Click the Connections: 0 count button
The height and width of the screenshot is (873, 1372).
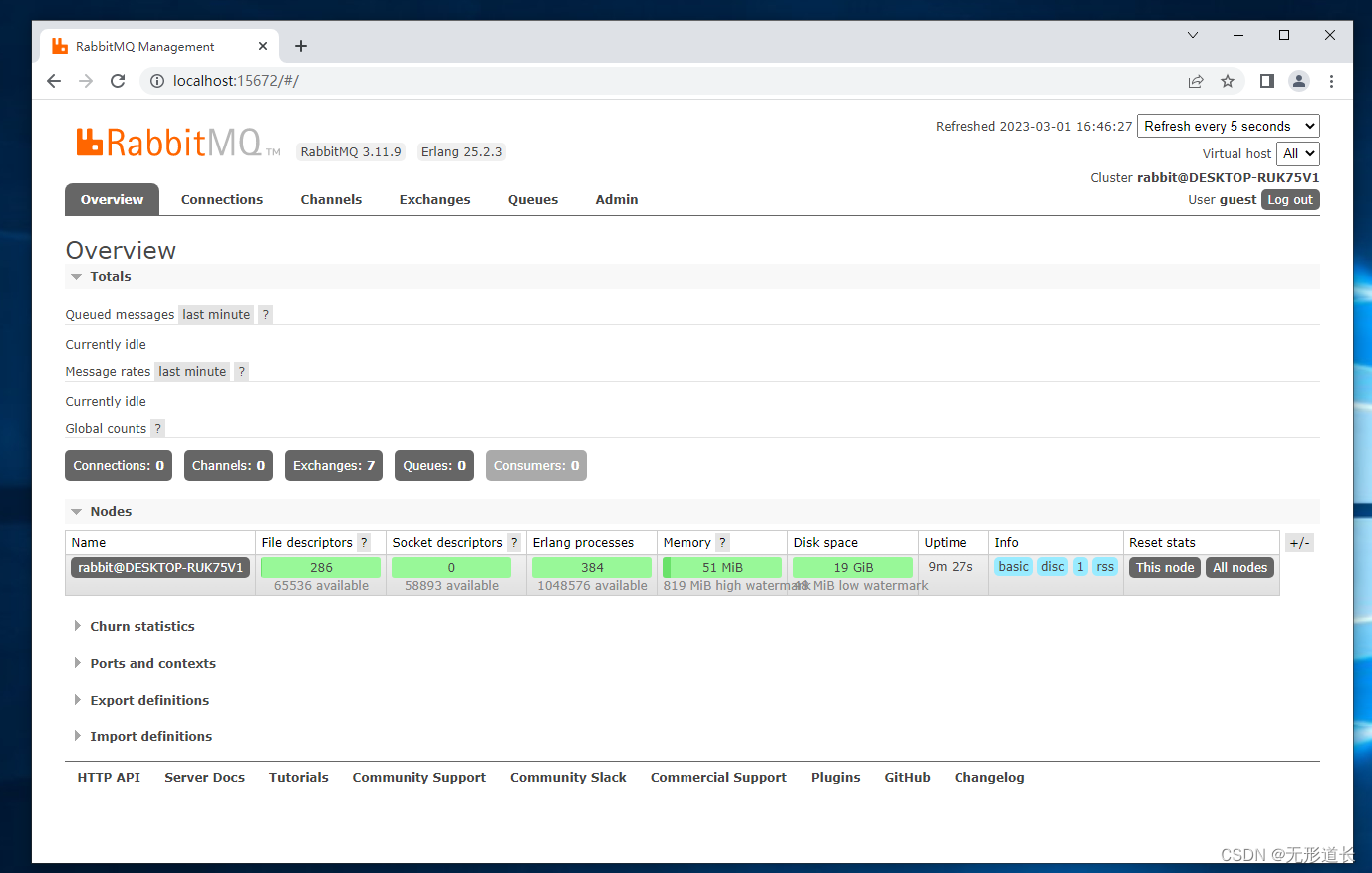pyautogui.click(x=119, y=465)
